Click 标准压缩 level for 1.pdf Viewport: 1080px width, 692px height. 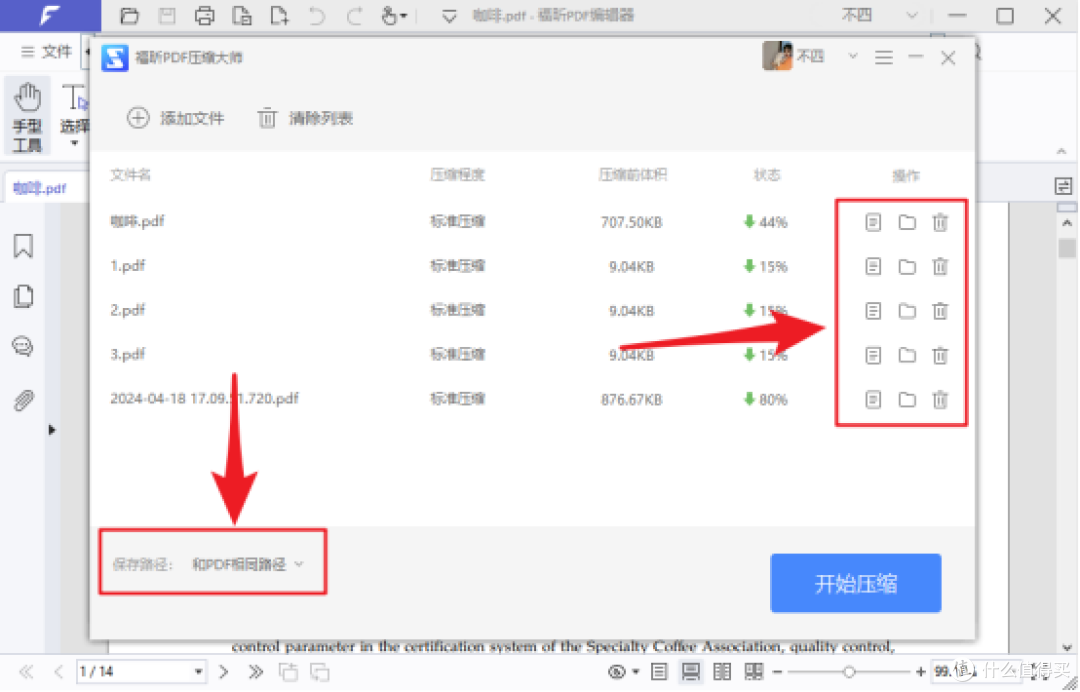pyautogui.click(x=457, y=266)
